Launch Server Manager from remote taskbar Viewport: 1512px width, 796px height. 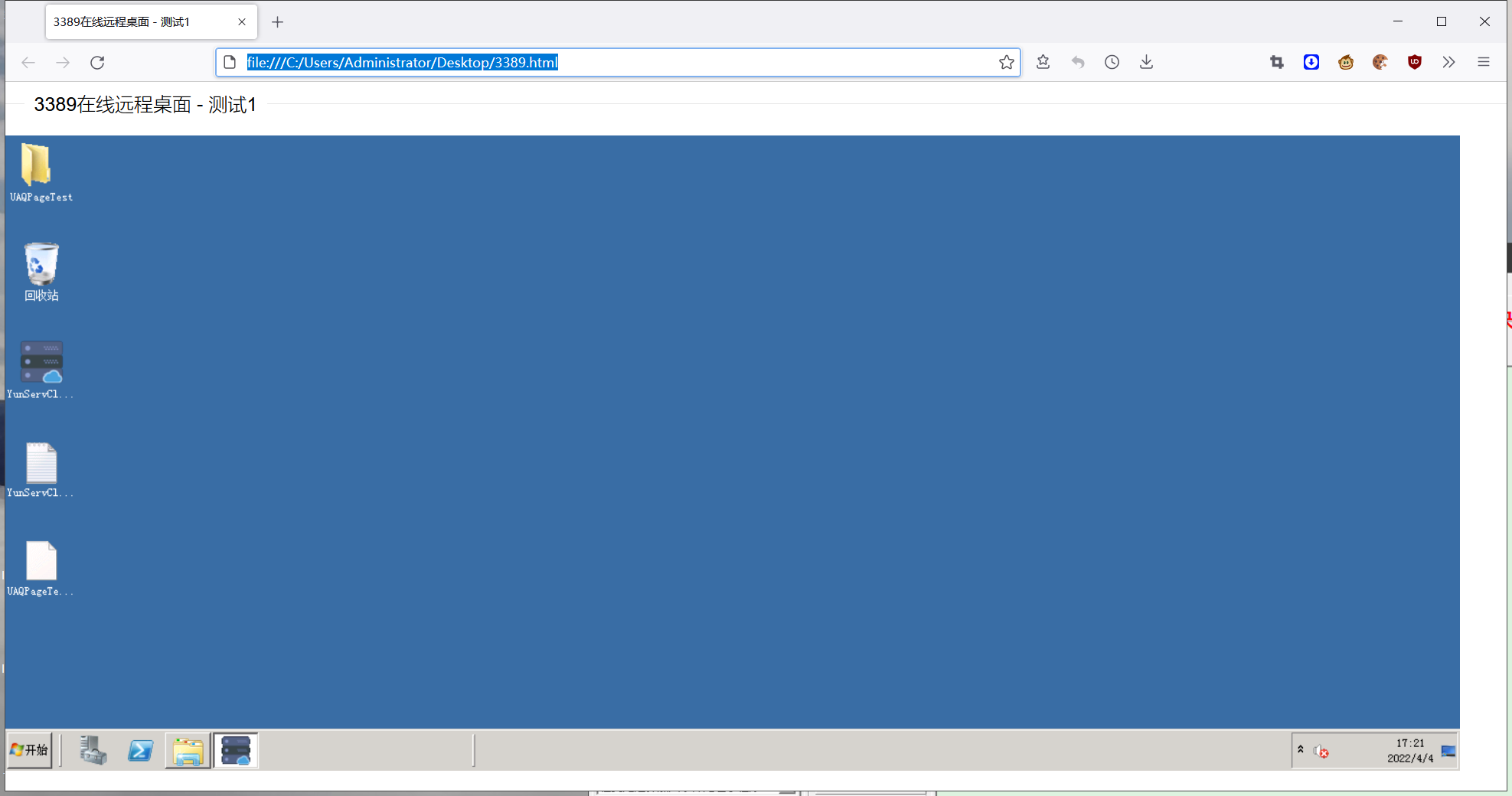click(x=93, y=750)
